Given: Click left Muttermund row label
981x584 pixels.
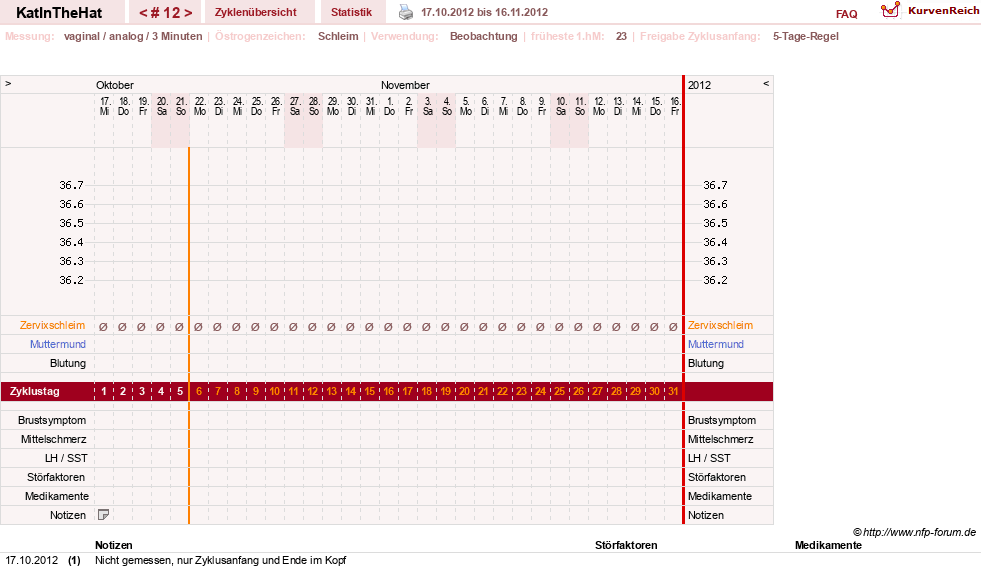Looking at the screenshot, I should (x=58, y=344).
